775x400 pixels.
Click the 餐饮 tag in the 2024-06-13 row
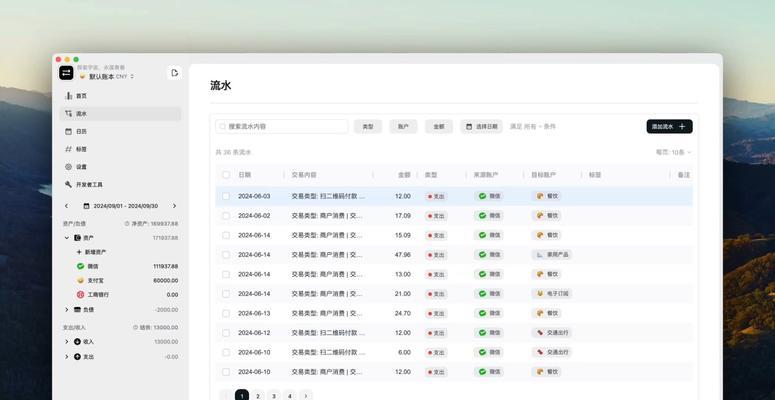click(x=547, y=313)
